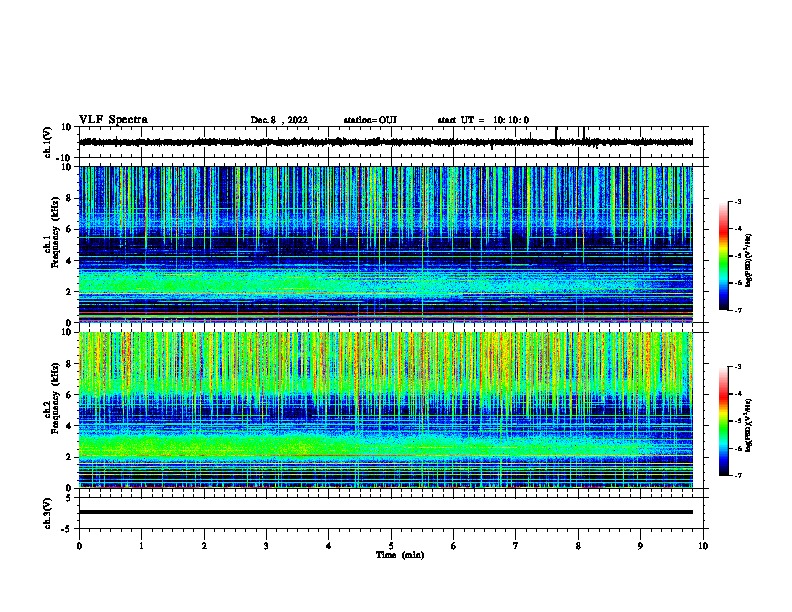
Task: Click the "8" kHz tick on ch.1 spectrogram
Action: [x=69, y=198]
